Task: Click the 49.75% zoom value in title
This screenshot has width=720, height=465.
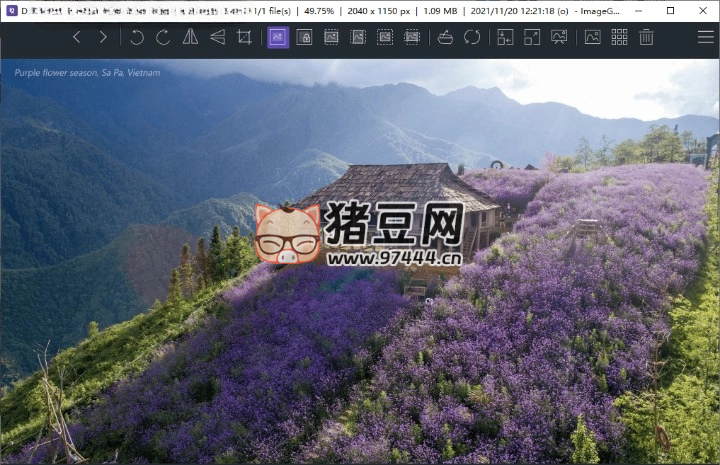Action: (x=319, y=11)
